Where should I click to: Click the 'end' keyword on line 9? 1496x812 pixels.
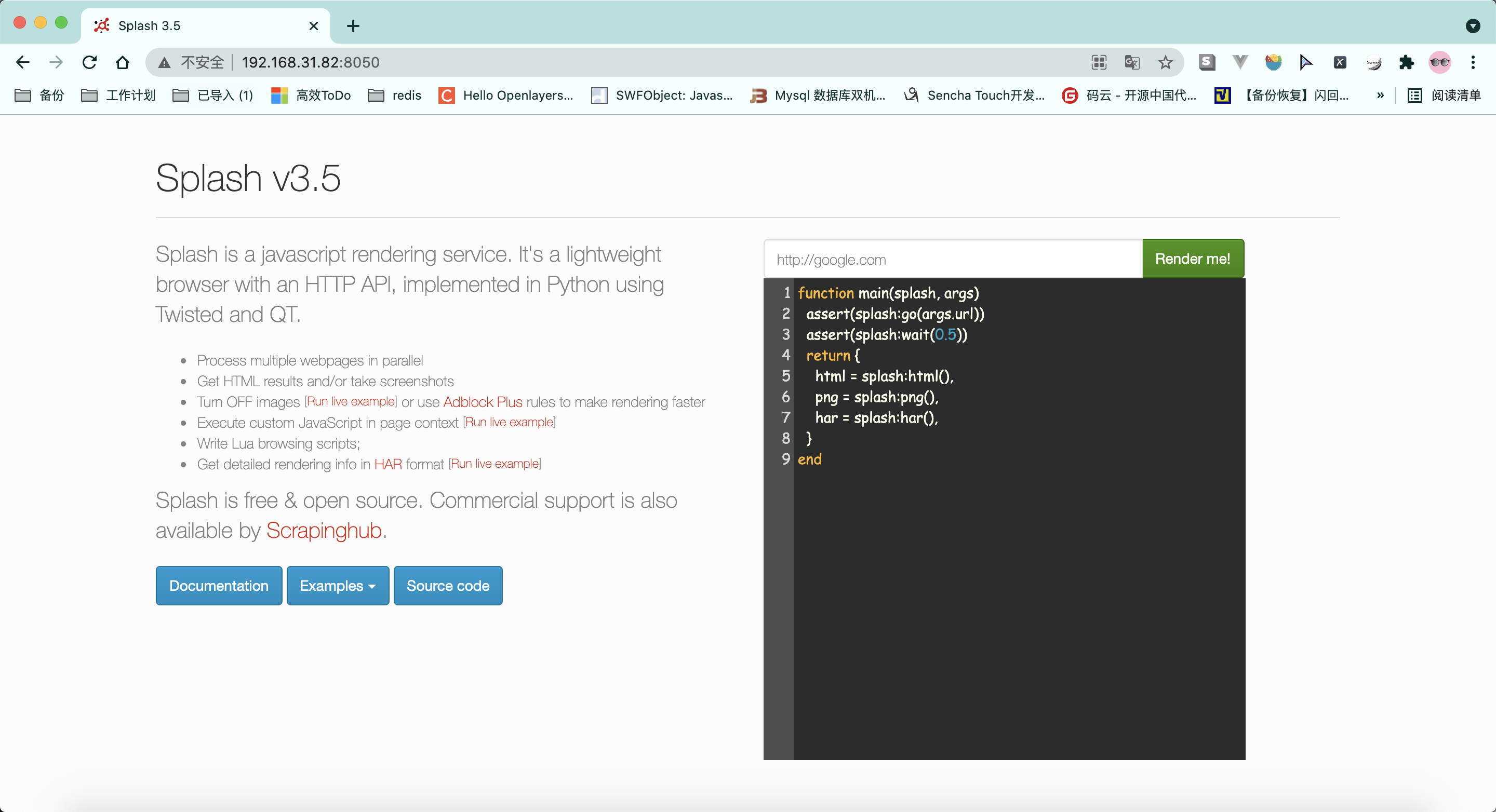(x=810, y=459)
